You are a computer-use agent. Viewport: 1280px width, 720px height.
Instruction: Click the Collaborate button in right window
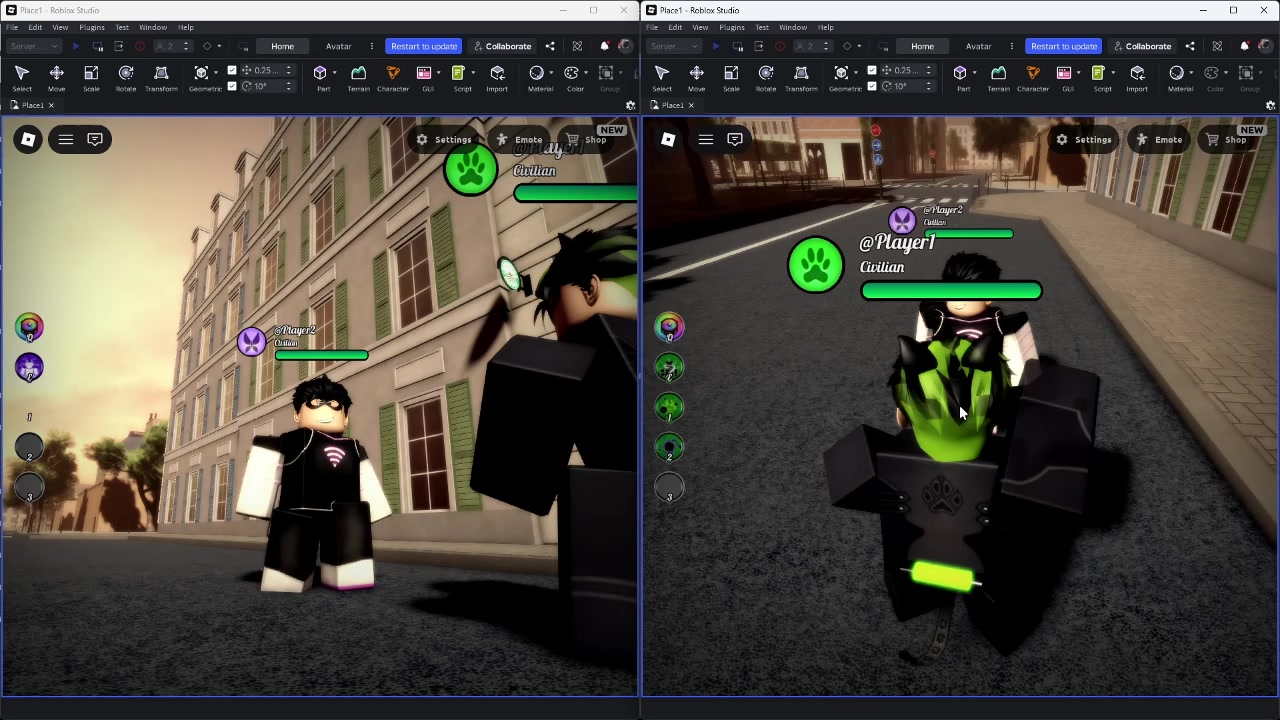(1142, 46)
